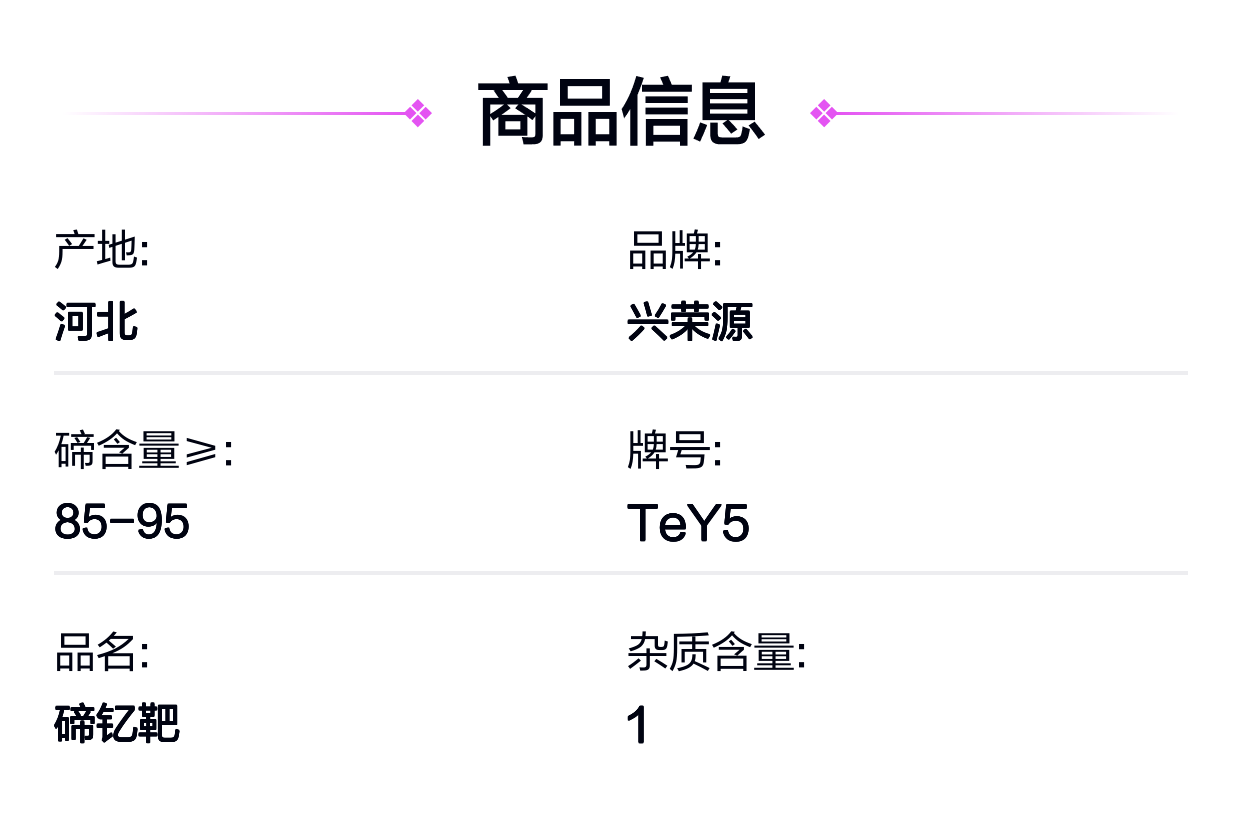Click the 河北 origin value
The height and width of the screenshot is (815, 1242).
[x=96, y=323]
